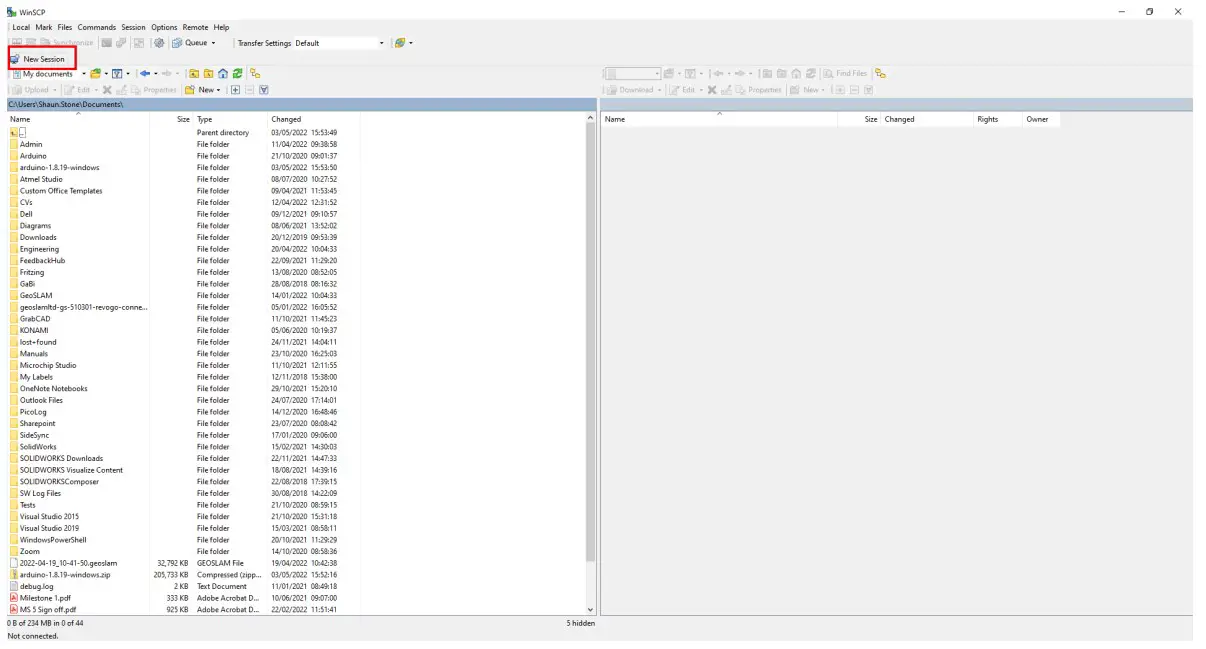This screenshot has height=649, width=1206.
Task: Go to the home directory
Action: [x=222, y=73]
